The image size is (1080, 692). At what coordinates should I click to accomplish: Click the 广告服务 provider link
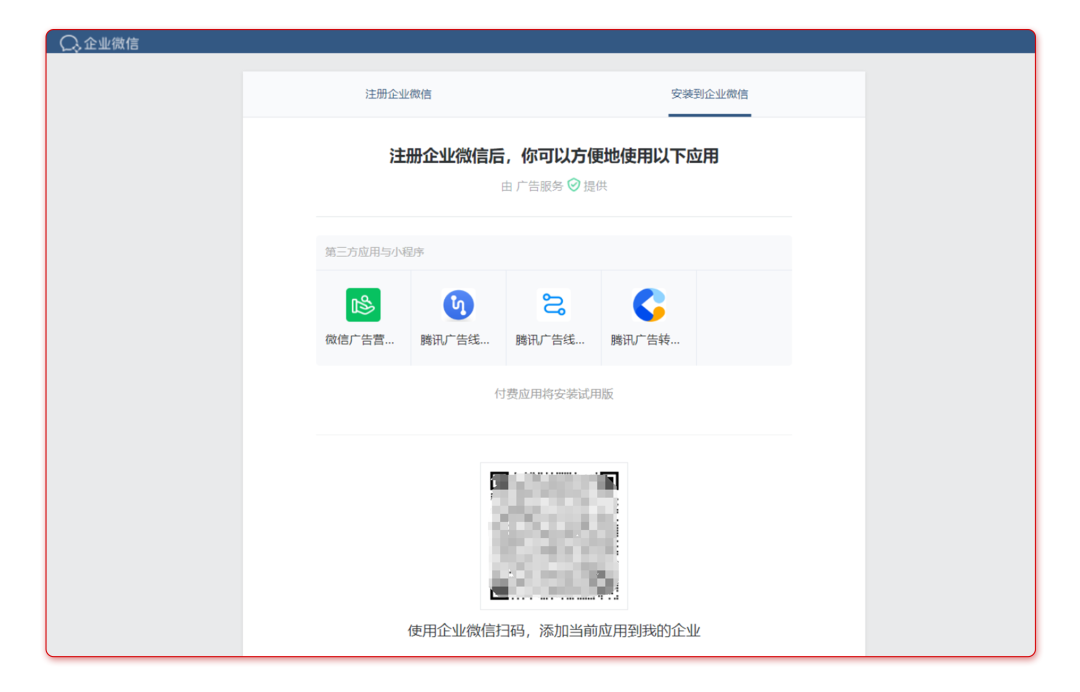[539, 186]
